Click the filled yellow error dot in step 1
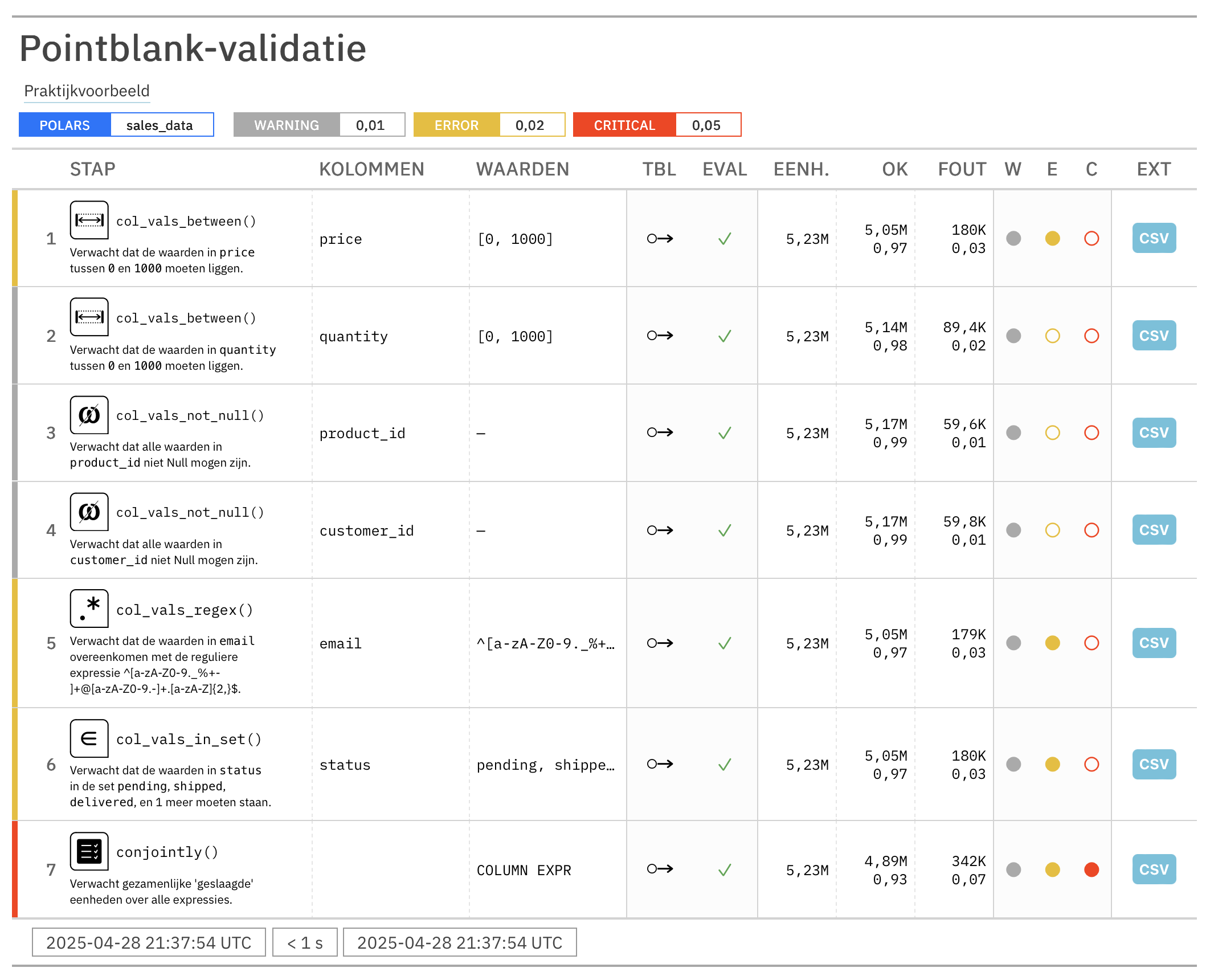Image resolution: width=1210 pixels, height=980 pixels. [1052, 238]
